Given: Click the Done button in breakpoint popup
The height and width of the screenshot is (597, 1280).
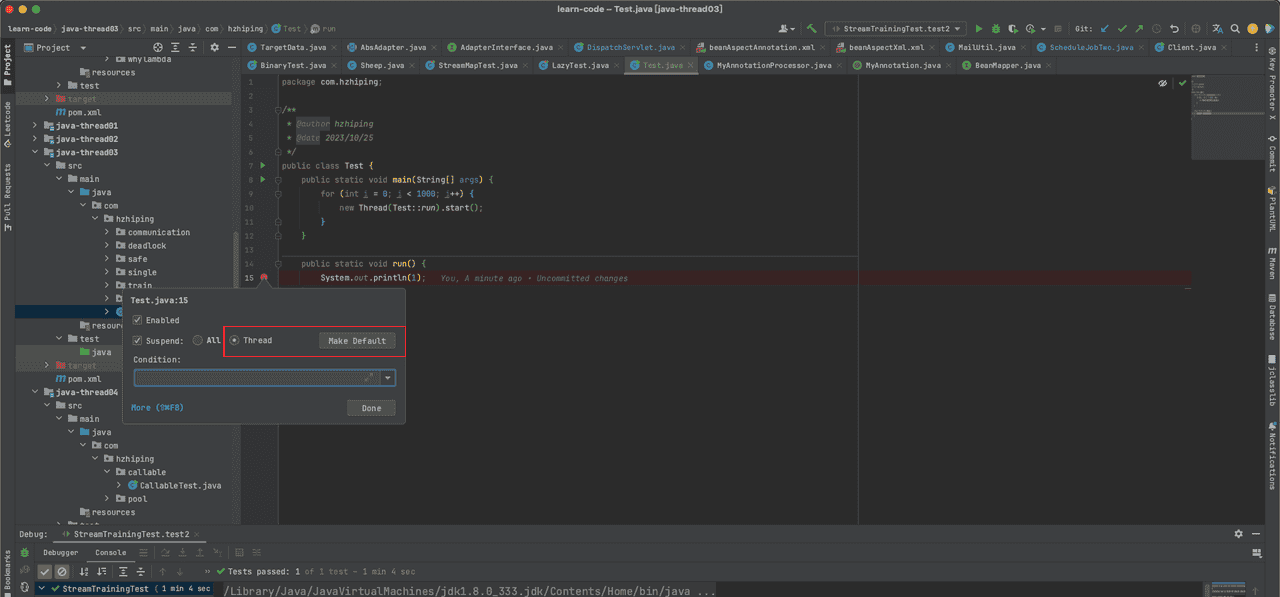Looking at the screenshot, I should click(x=371, y=408).
